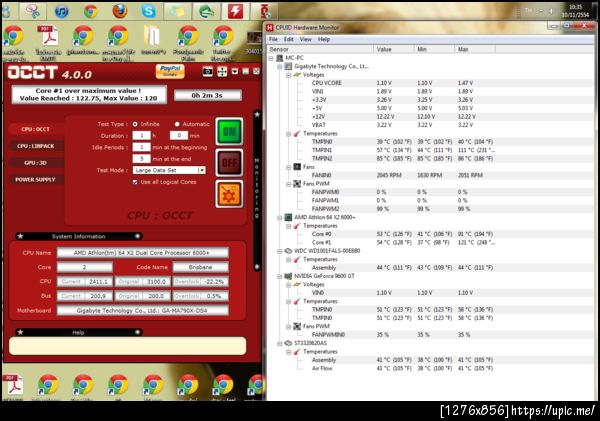Click the Min column header
The image size is (600, 421).
(x=434, y=49)
